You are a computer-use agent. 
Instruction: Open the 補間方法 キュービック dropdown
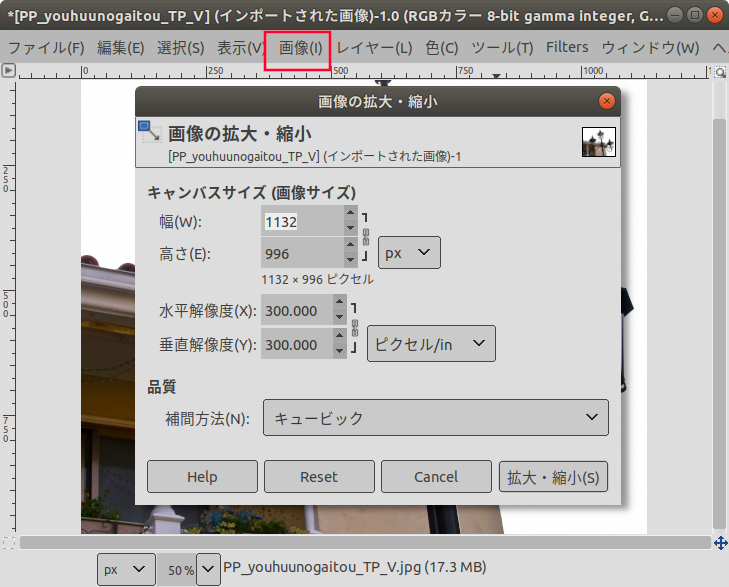[x=436, y=417]
